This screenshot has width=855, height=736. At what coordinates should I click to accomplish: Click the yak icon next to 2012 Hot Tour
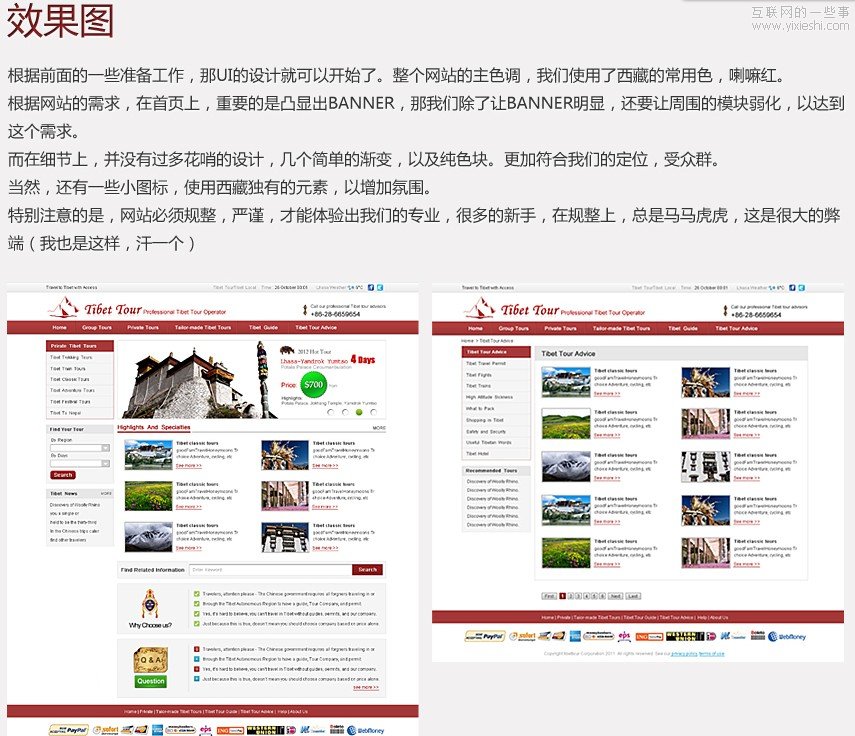(287, 349)
